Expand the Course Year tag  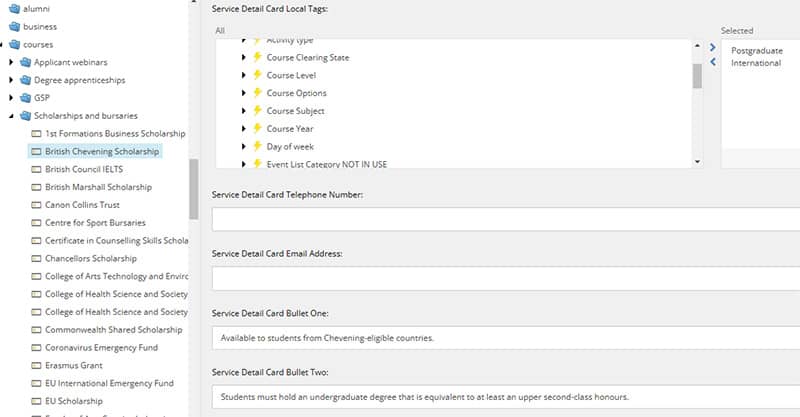[x=244, y=129]
